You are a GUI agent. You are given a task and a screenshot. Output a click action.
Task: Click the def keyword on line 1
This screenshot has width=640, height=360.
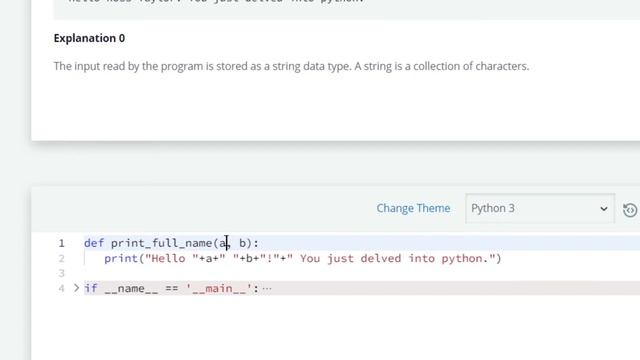pyautogui.click(x=93, y=243)
